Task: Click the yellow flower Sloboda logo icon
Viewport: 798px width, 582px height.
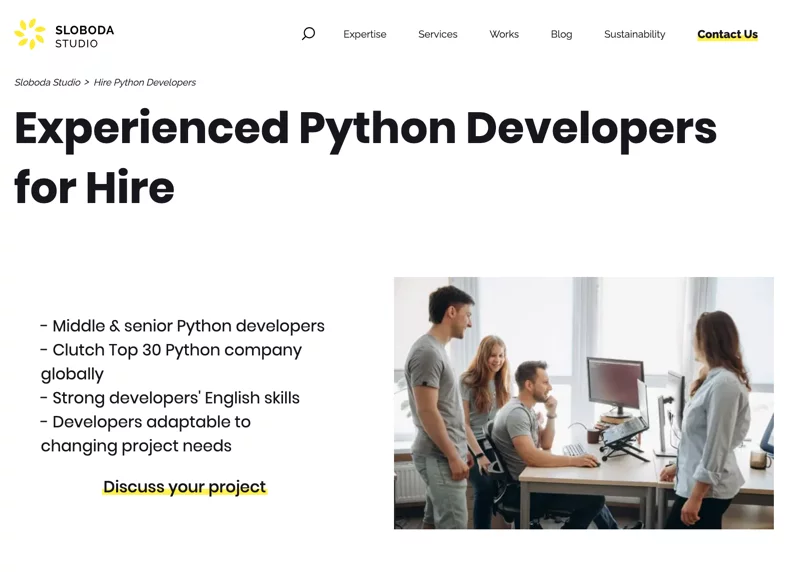Action: 30,34
